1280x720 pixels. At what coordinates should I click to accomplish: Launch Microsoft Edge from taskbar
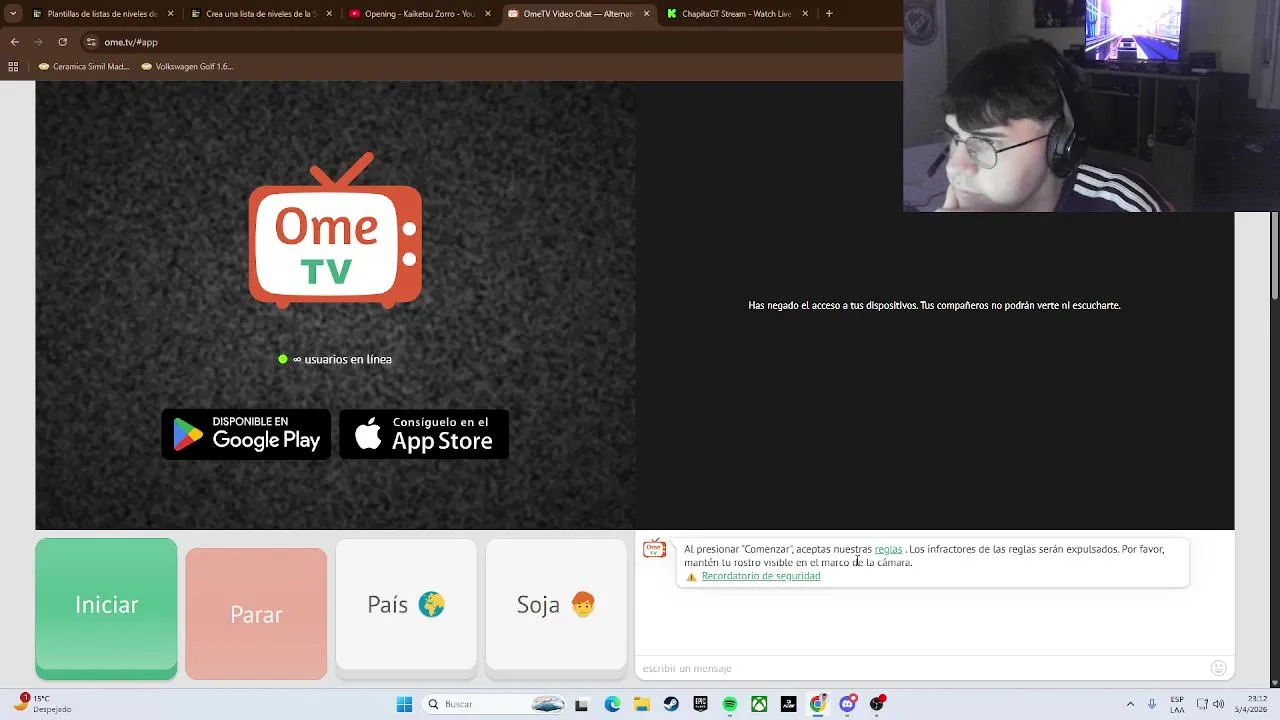[612, 704]
